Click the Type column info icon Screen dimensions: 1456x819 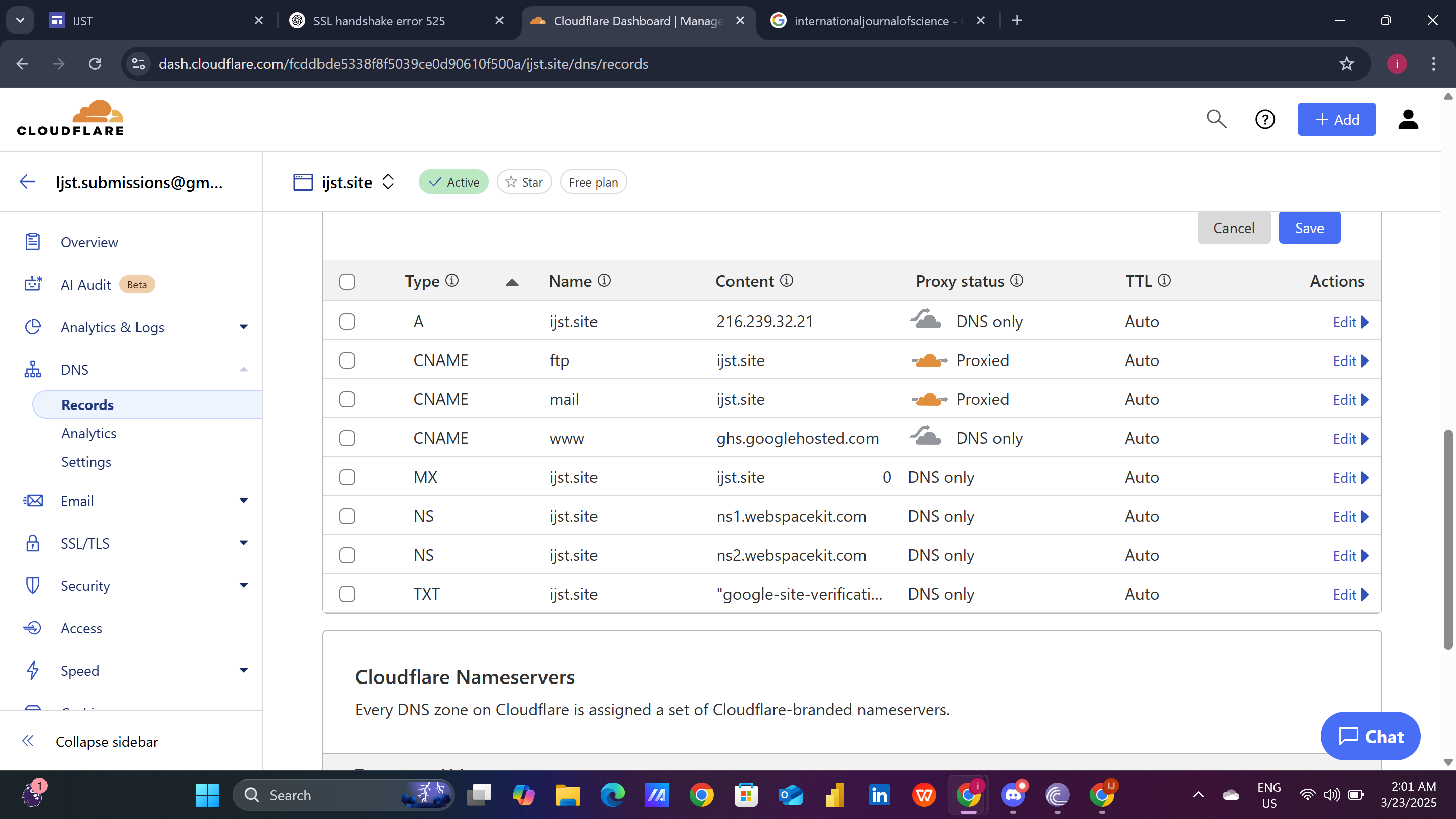pos(451,281)
